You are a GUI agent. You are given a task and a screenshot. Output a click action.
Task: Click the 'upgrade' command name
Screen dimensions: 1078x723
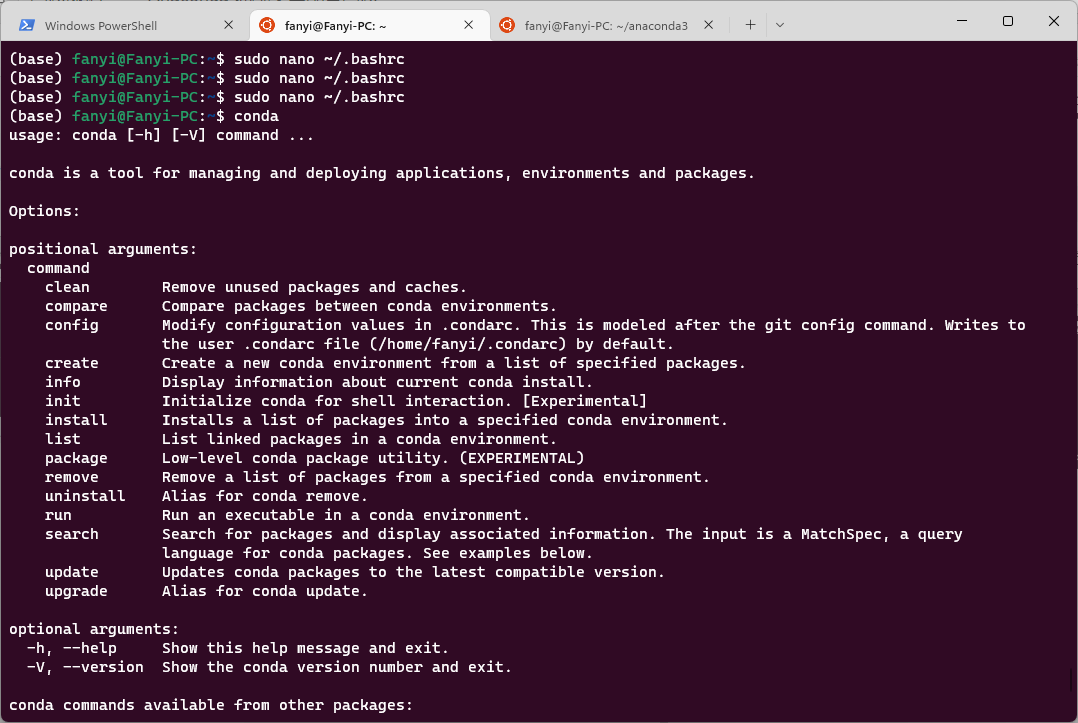(x=76, y=592)
